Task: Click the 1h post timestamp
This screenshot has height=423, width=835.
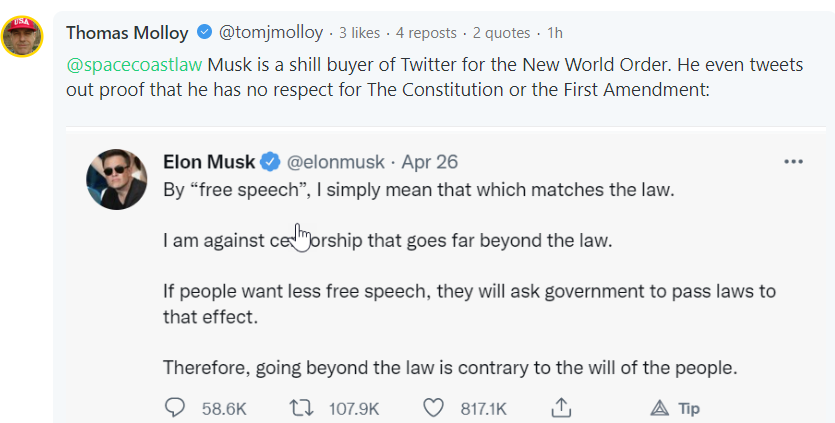Action: [x=555, y=33]
